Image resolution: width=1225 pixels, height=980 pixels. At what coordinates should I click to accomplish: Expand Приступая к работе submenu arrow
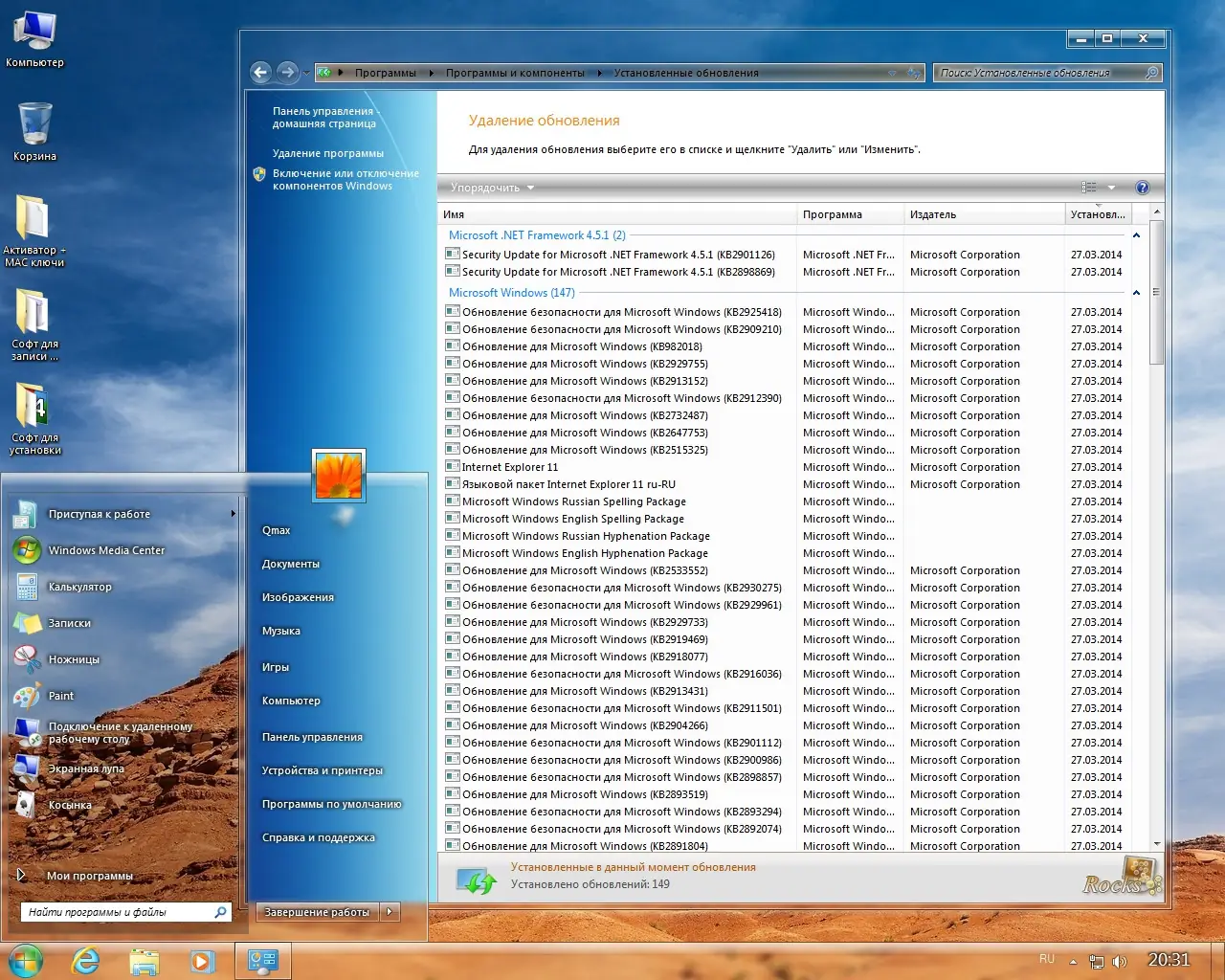(233, 514)
